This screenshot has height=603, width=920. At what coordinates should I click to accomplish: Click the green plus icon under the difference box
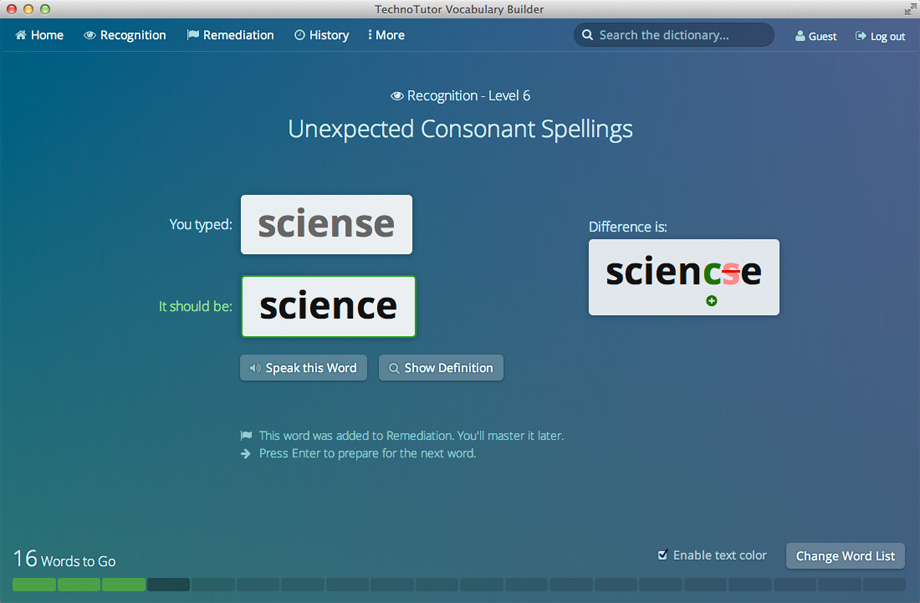[712, 300]
